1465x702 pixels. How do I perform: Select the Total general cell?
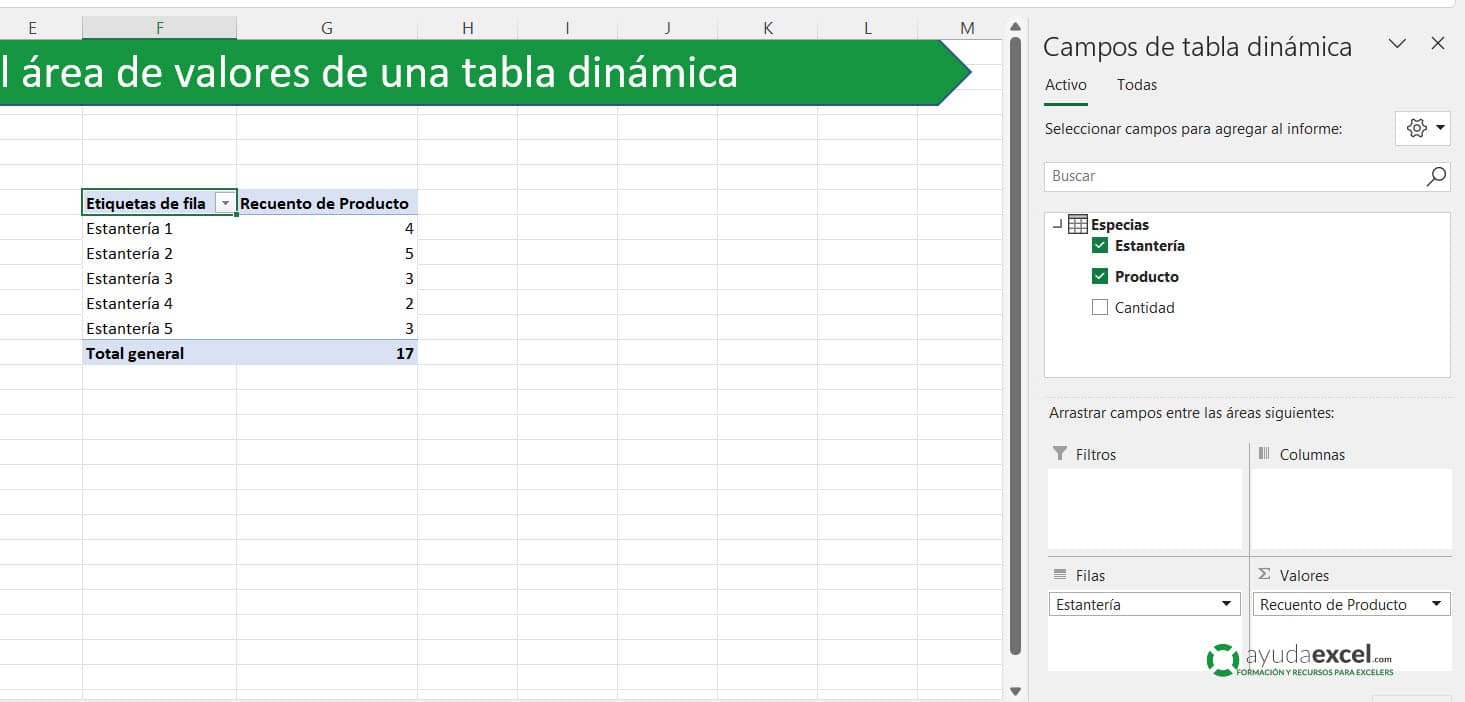(x=134, y=353)
